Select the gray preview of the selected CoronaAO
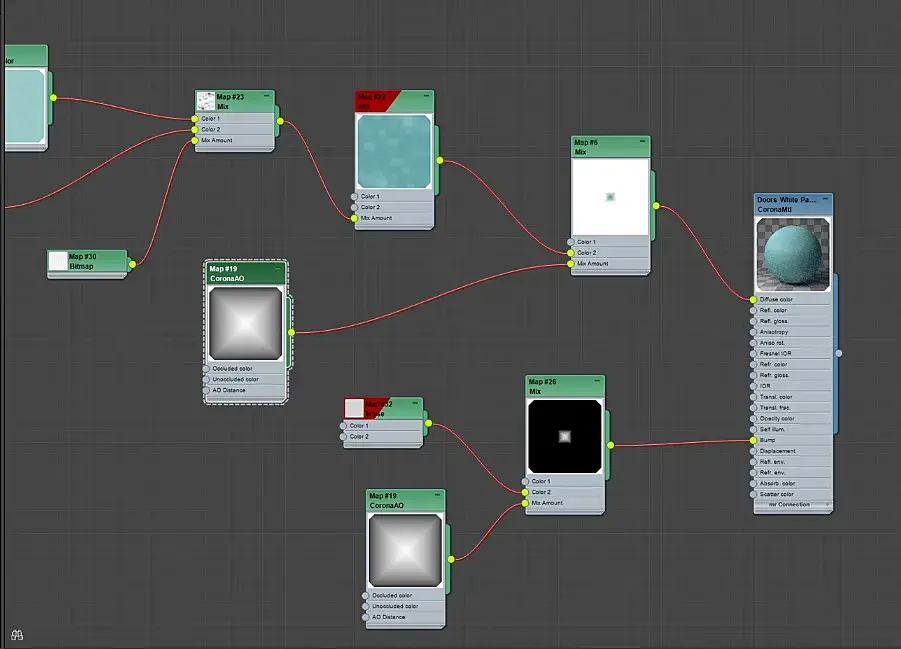The height and width of the screenshot is (649, 901). pos(246,324)
